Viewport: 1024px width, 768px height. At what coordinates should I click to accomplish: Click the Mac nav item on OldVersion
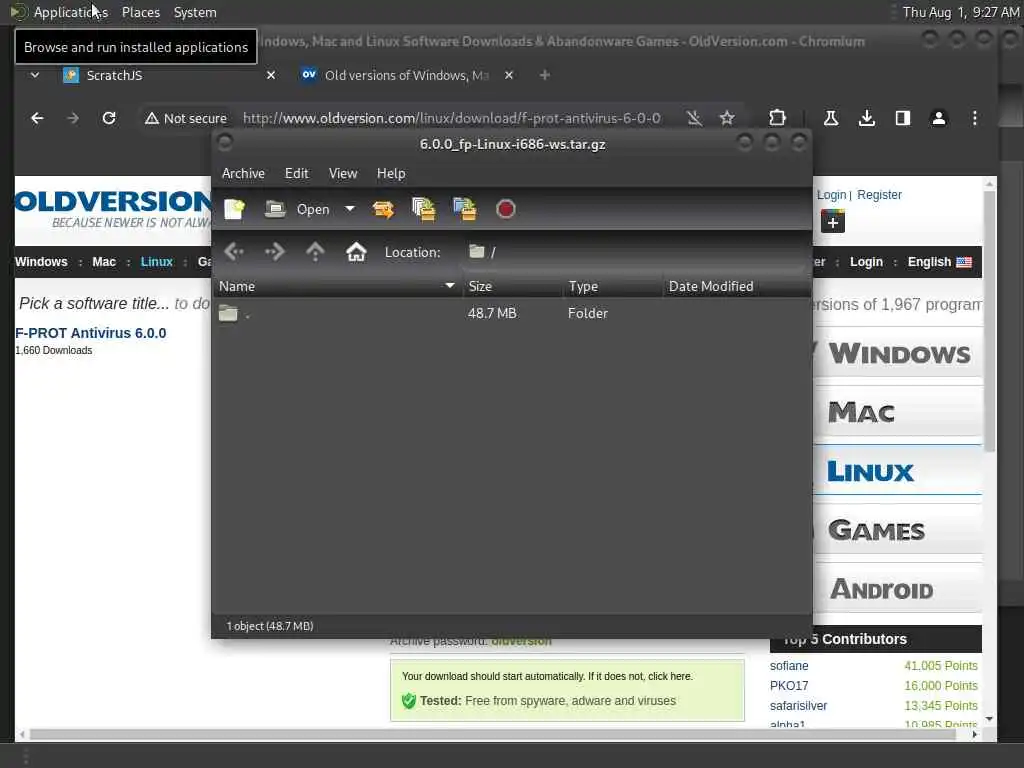coord(104,262)
